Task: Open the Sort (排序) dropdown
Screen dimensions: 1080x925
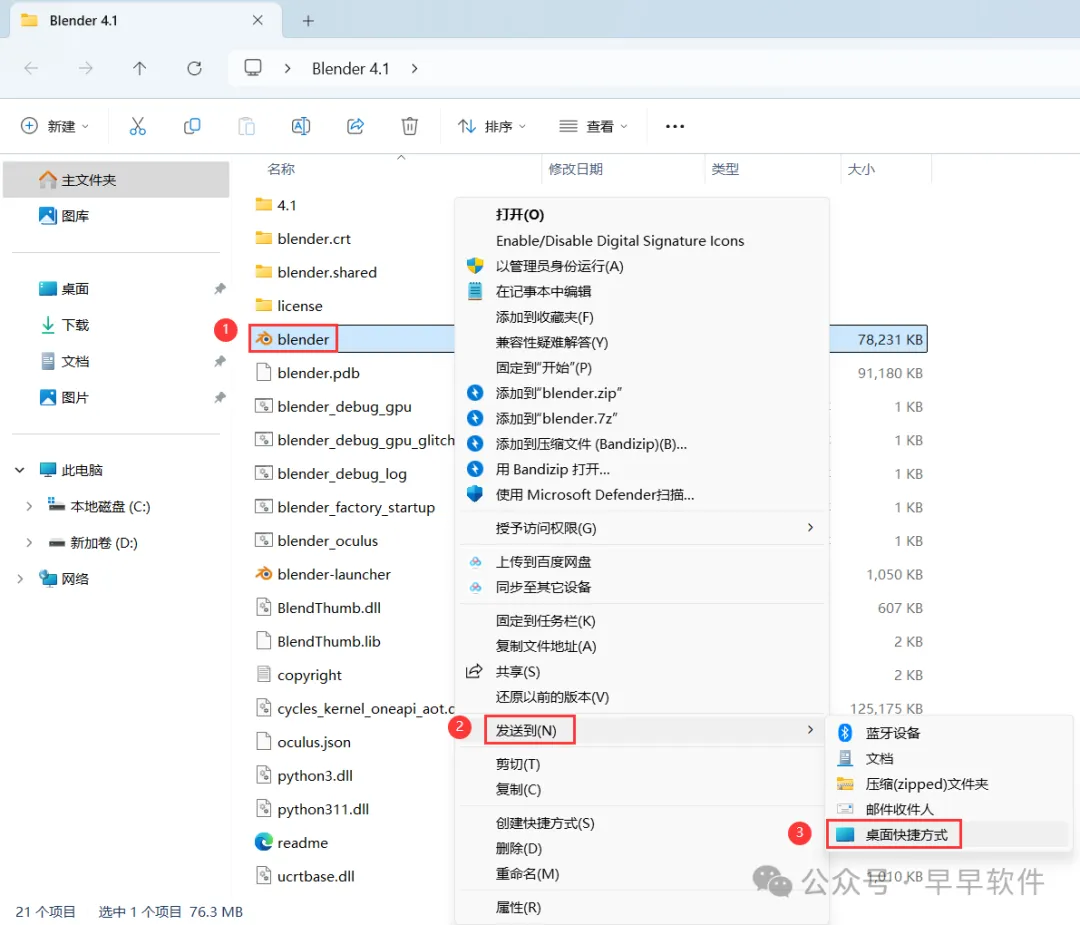Action: click(x=492, y=126)
